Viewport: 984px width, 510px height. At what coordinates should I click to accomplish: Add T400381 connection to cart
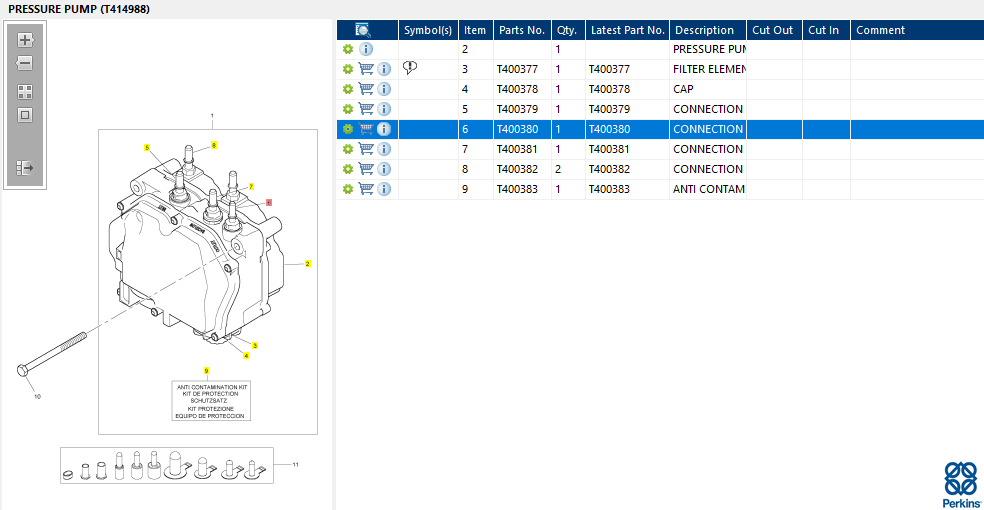click(x=366, y=149)
